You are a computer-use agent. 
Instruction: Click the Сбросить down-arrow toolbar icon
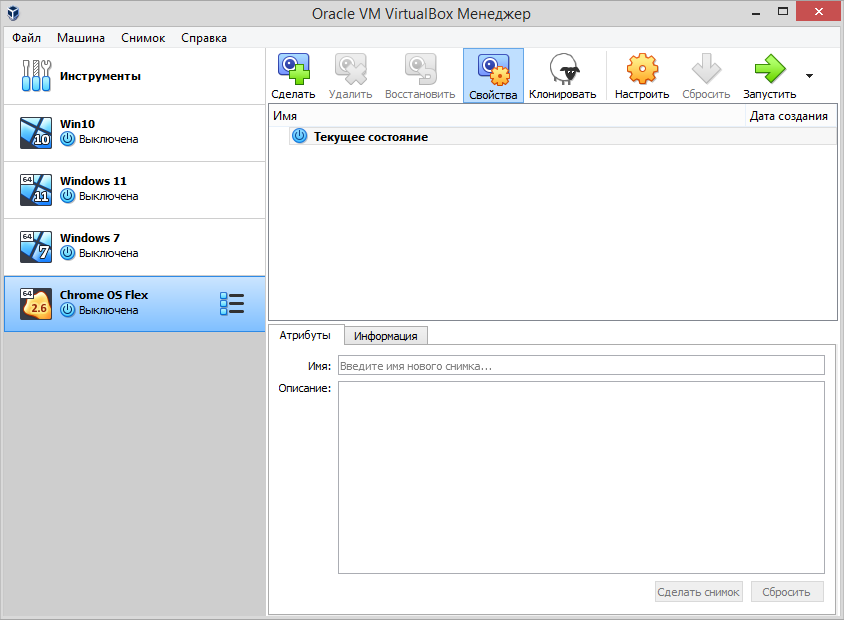[x=706, y=69]
